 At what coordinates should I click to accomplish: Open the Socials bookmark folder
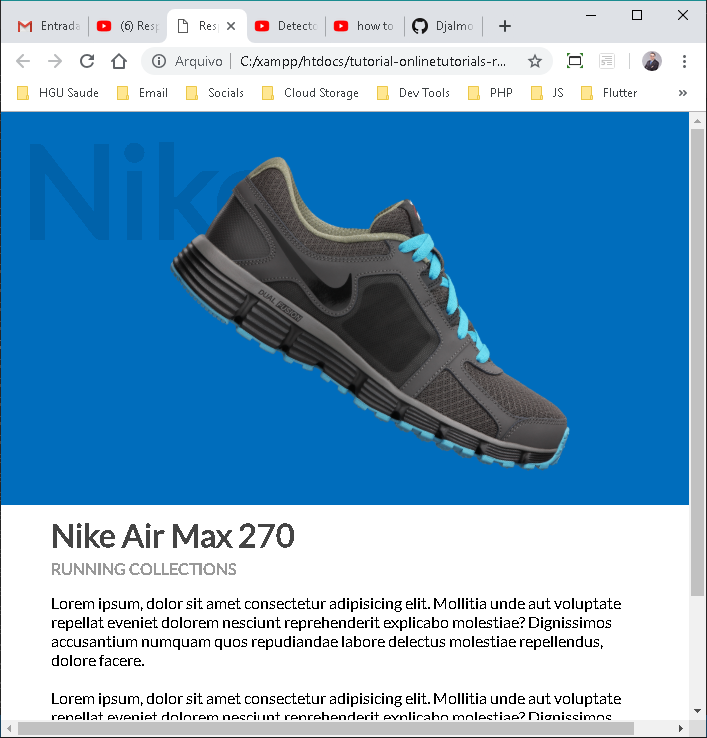[215, 93]
